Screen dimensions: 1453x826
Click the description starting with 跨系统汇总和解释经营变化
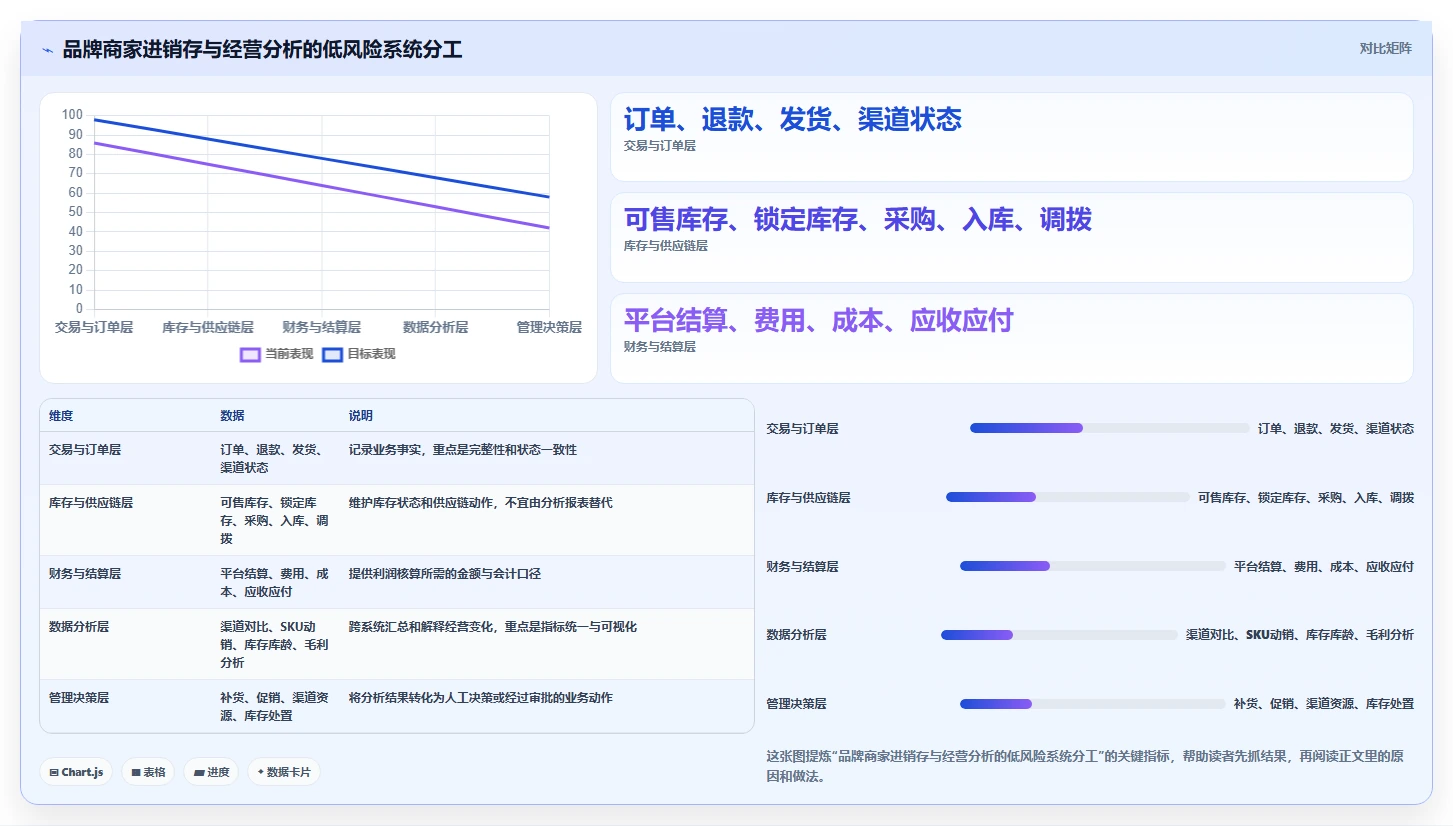pos(493,627)
